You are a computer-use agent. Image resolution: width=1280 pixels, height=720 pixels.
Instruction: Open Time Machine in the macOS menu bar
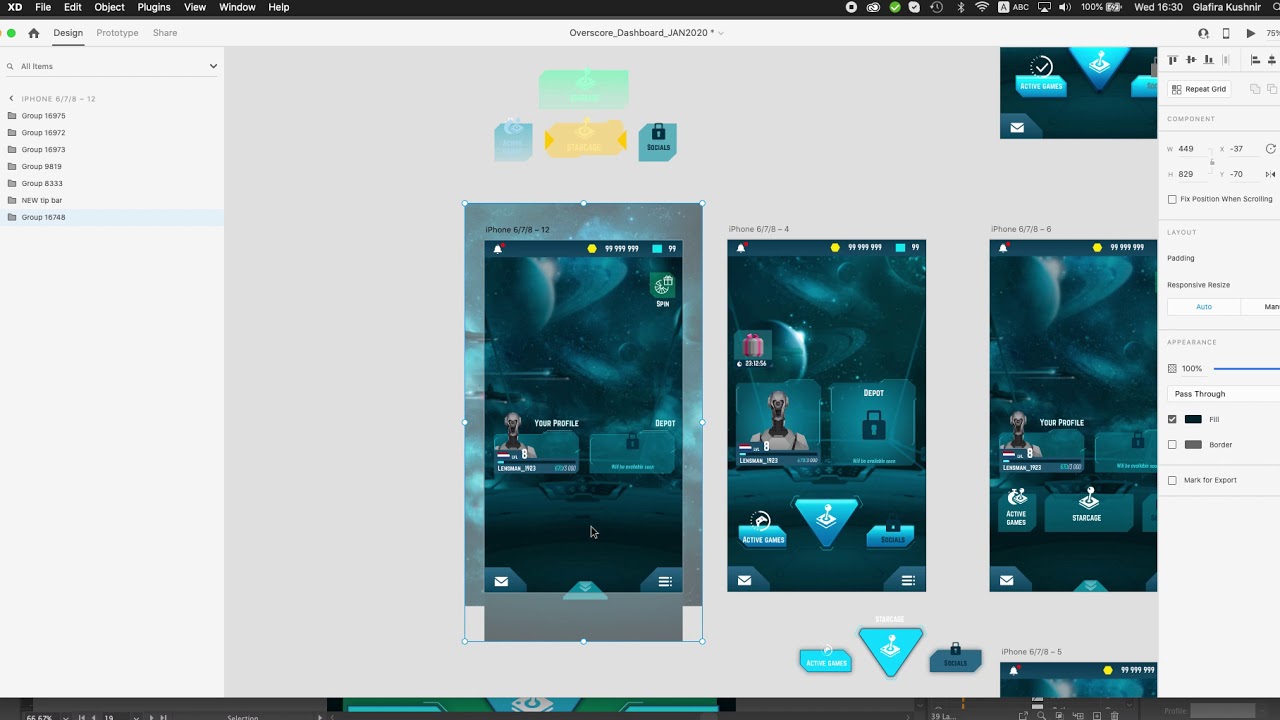[937, 7]
